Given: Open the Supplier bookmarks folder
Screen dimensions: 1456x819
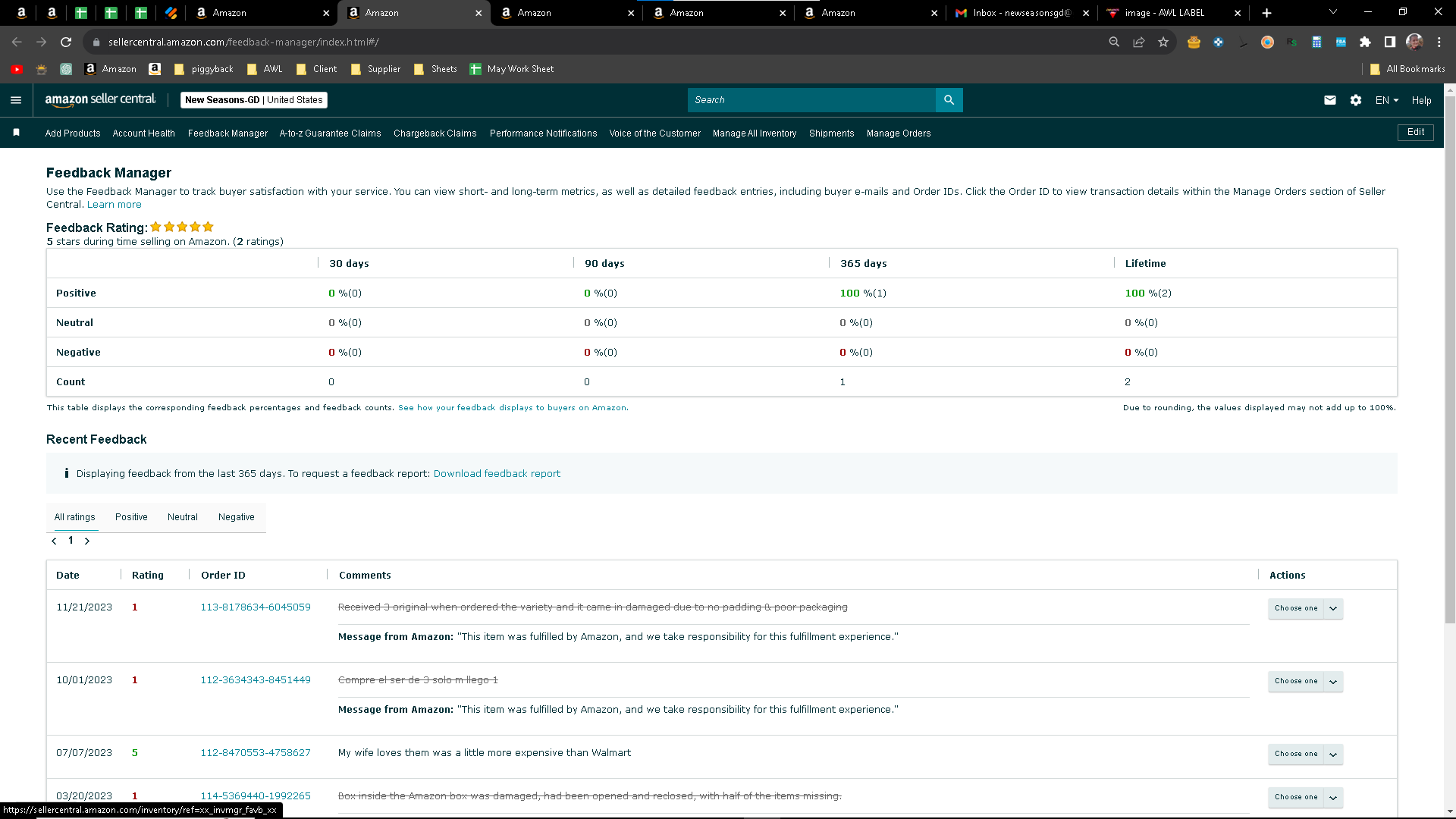Looking at the screenshot, I should (376, 69).
